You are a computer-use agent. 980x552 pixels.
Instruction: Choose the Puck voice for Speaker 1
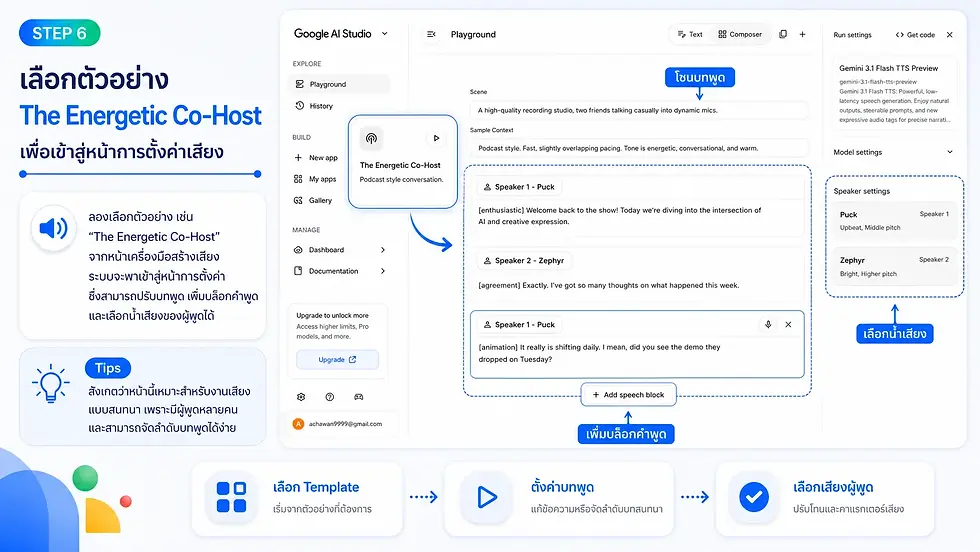tap(894, 221)
